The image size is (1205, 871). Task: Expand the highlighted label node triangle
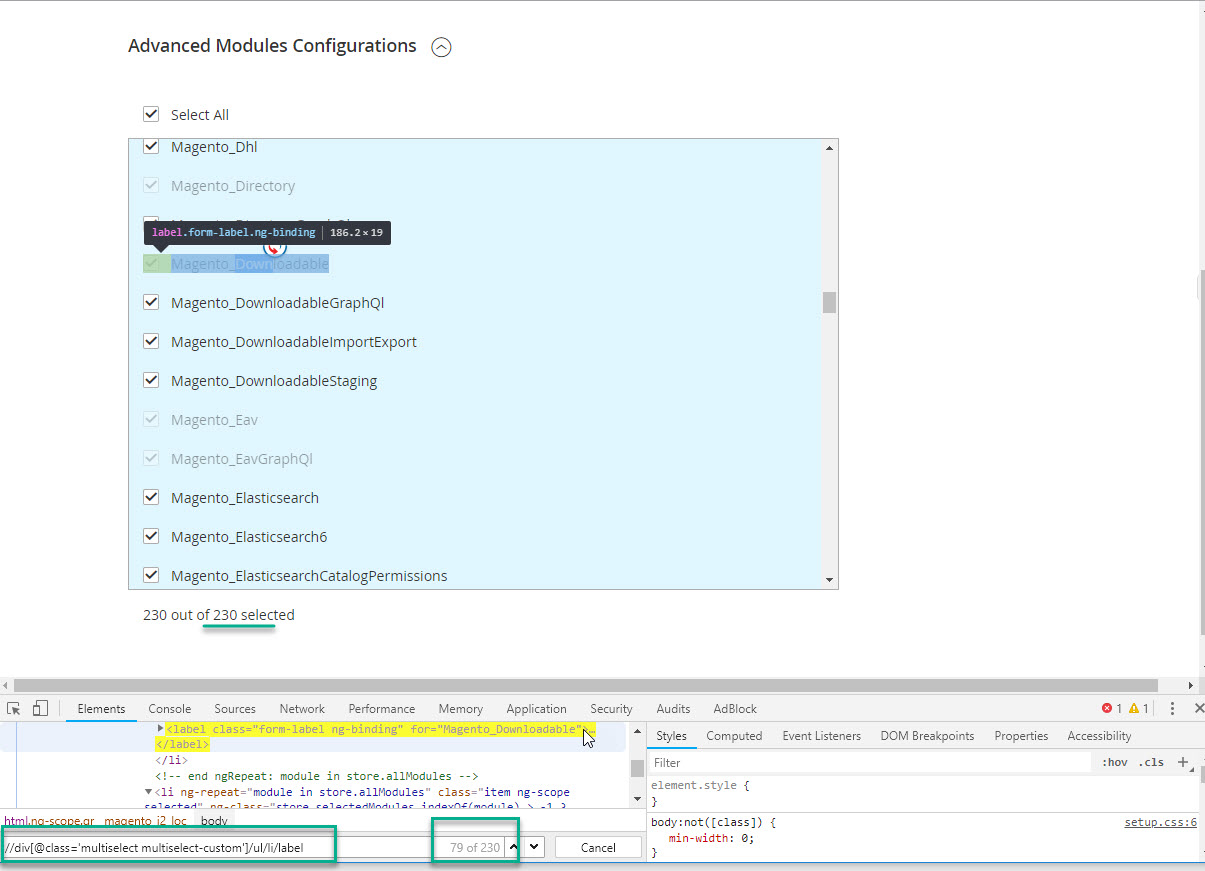(x=161, y=729)
